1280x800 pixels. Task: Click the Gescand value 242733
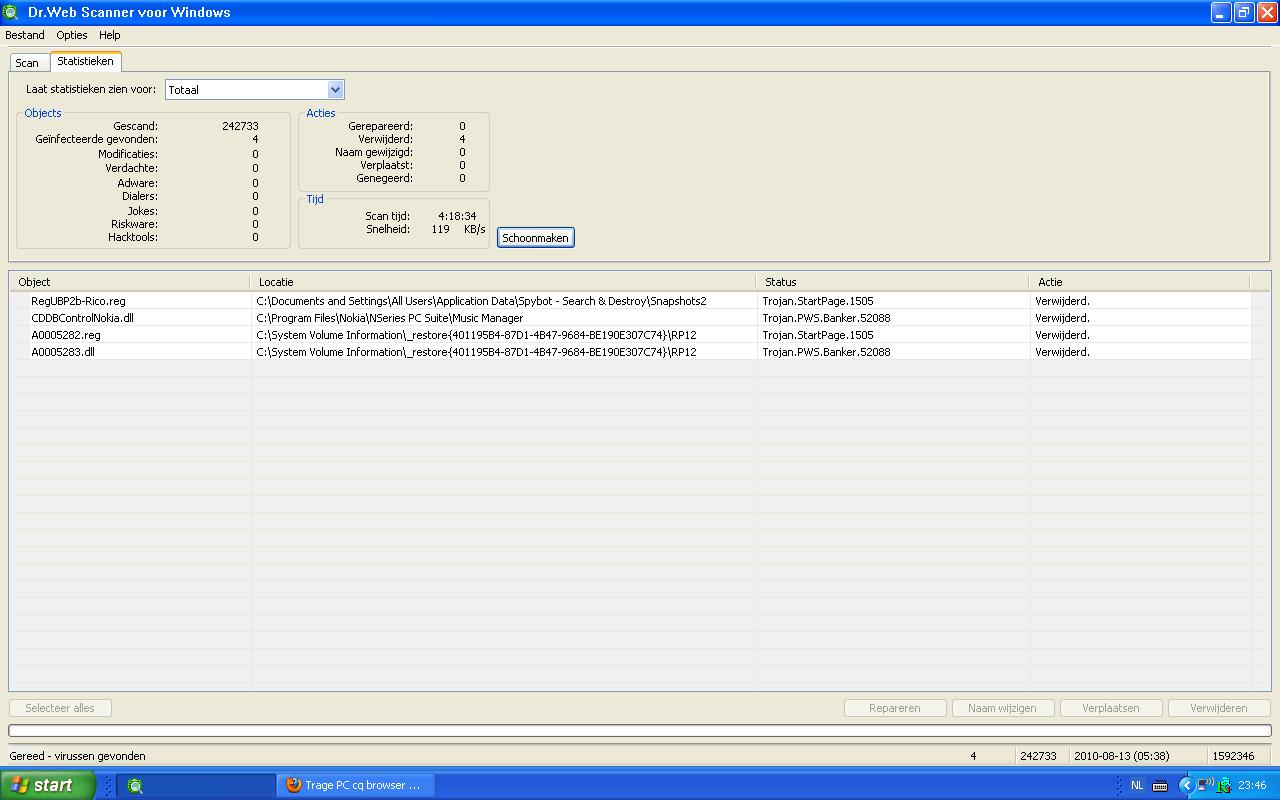click(240, 126)
